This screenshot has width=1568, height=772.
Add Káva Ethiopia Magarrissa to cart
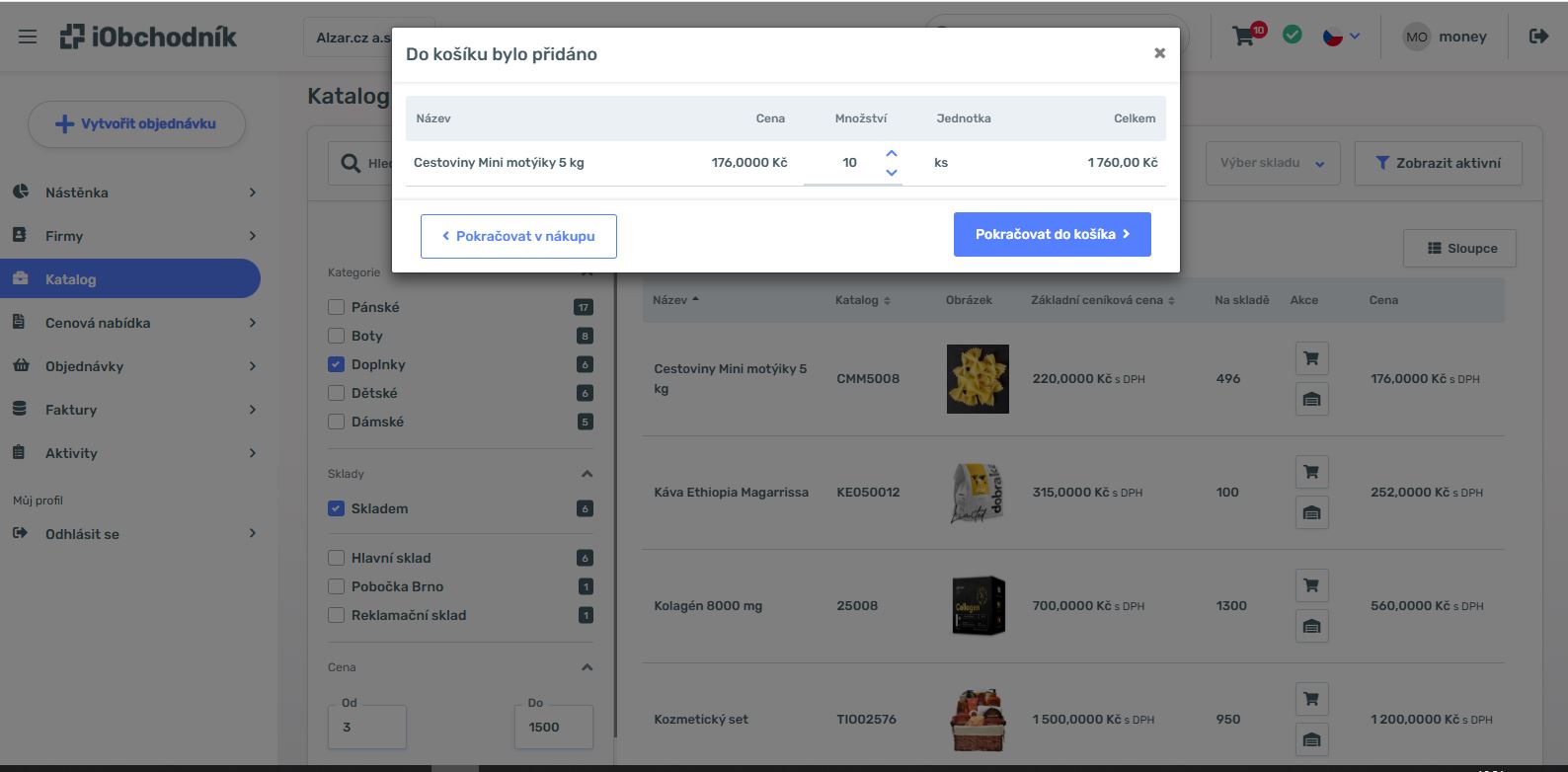(1311, 472)
